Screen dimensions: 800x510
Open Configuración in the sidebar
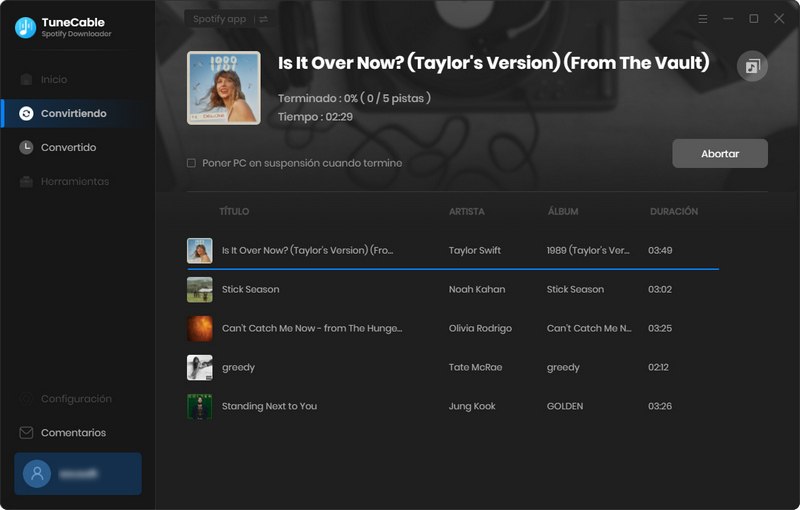pyautogui.click(x=75, y=399)
